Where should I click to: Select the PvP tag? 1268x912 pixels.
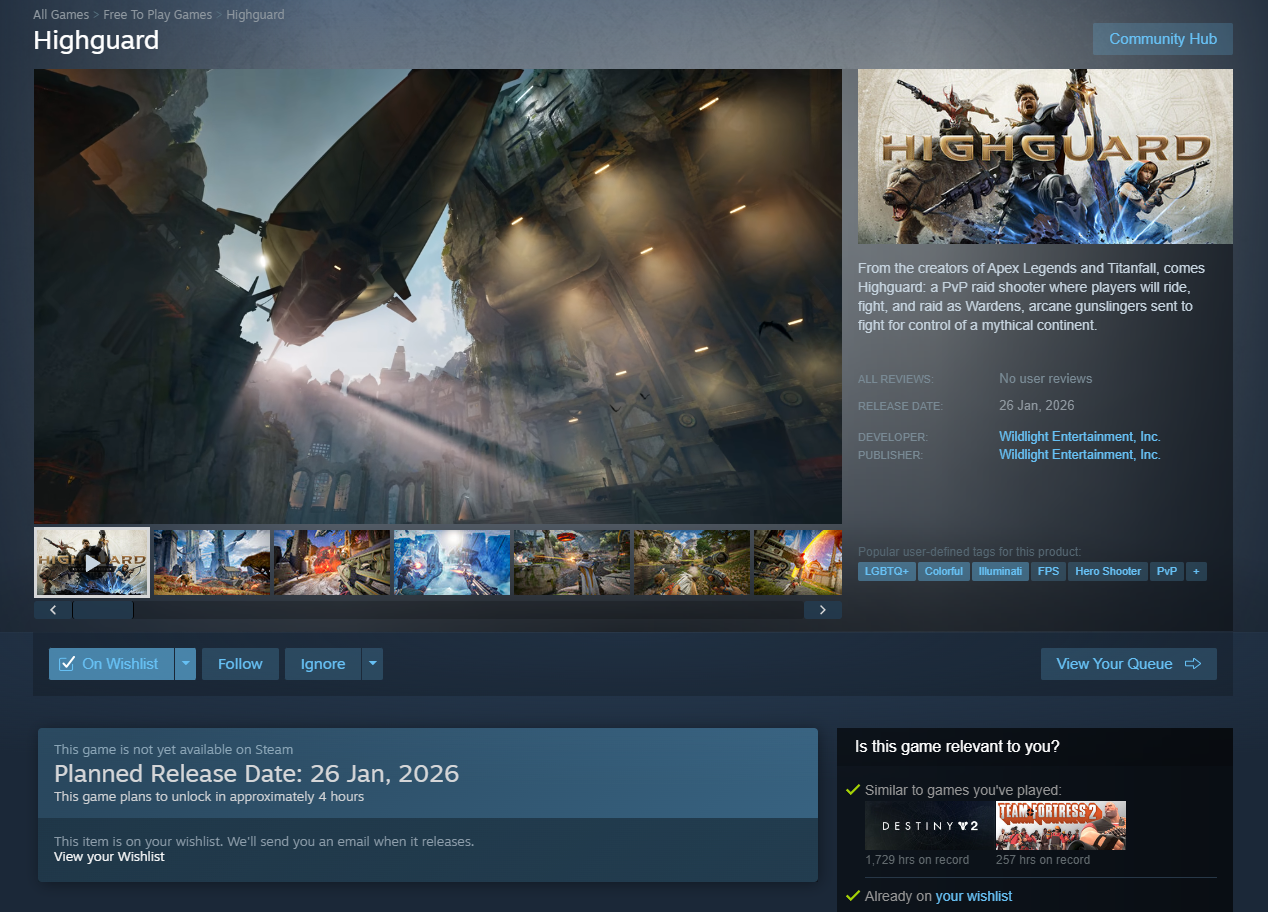point(1167,572)
